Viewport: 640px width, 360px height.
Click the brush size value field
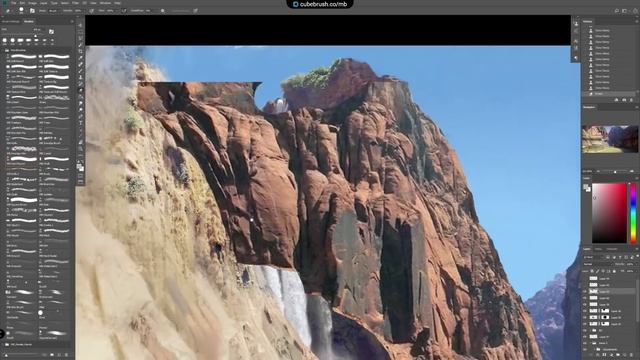(38, 29)
